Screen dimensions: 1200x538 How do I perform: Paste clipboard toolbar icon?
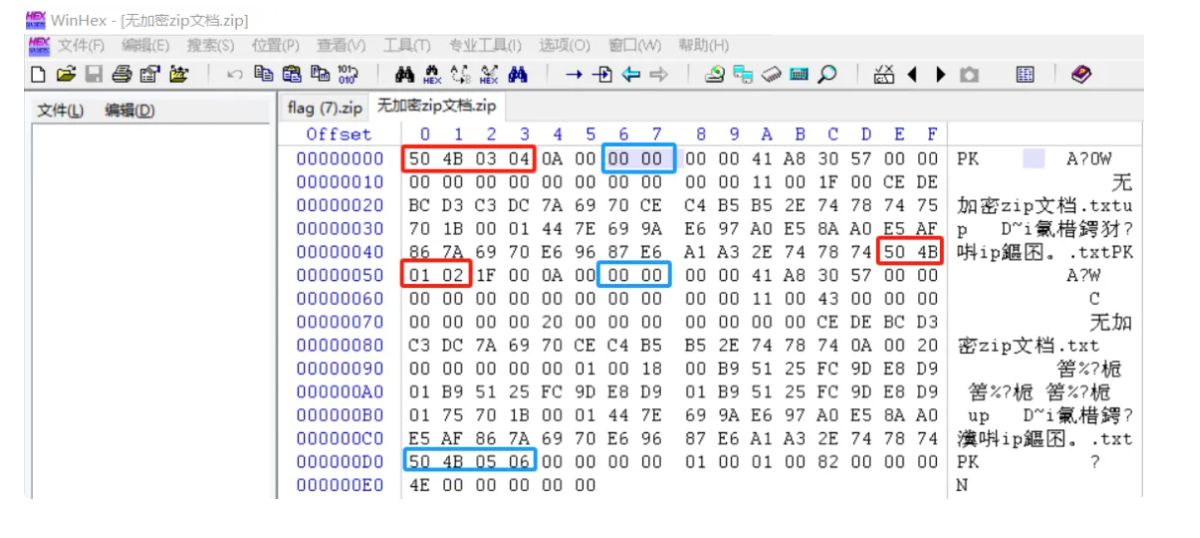coord(293,75)
